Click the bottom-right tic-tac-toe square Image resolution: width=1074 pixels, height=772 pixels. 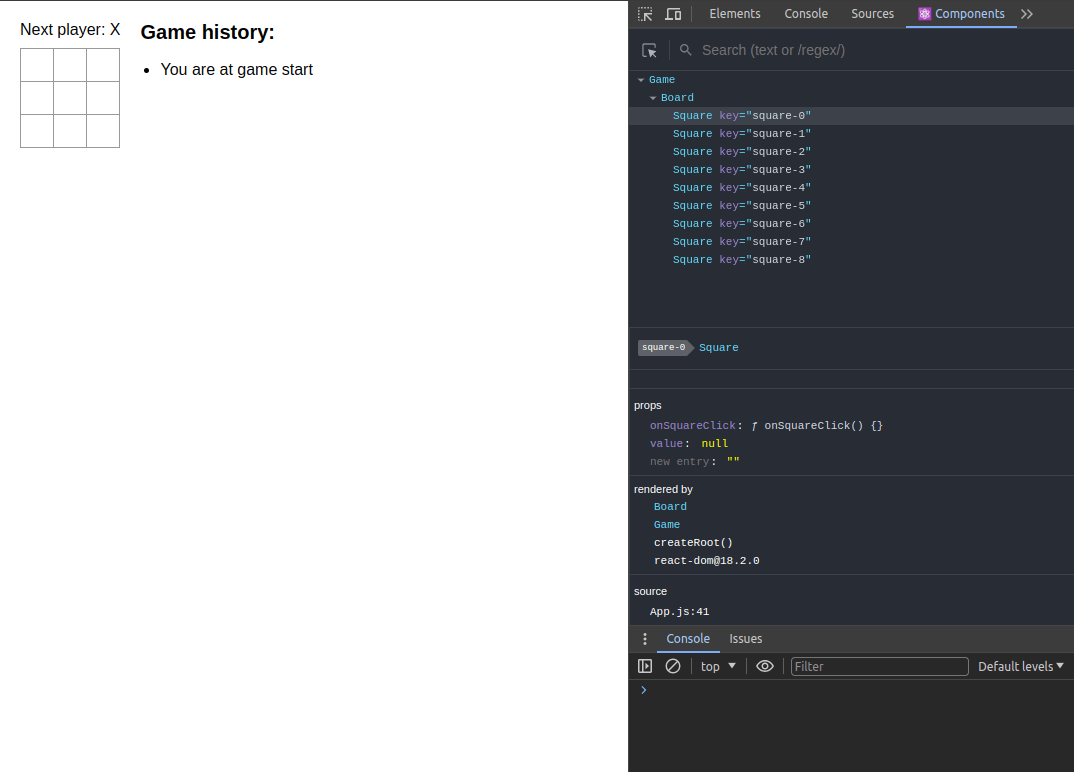(x=103, y=131)
